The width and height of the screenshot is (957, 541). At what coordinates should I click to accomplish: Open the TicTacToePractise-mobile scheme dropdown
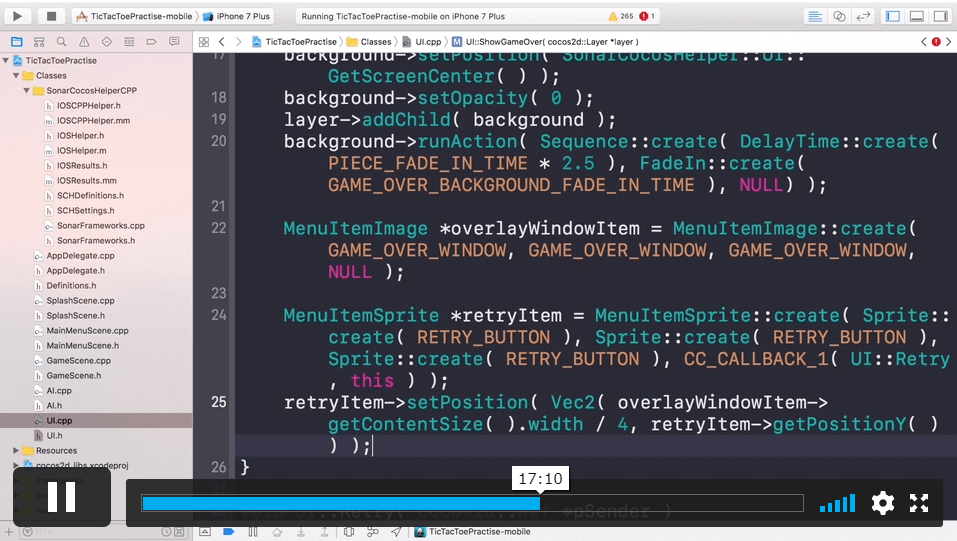(x=134, y=16)
